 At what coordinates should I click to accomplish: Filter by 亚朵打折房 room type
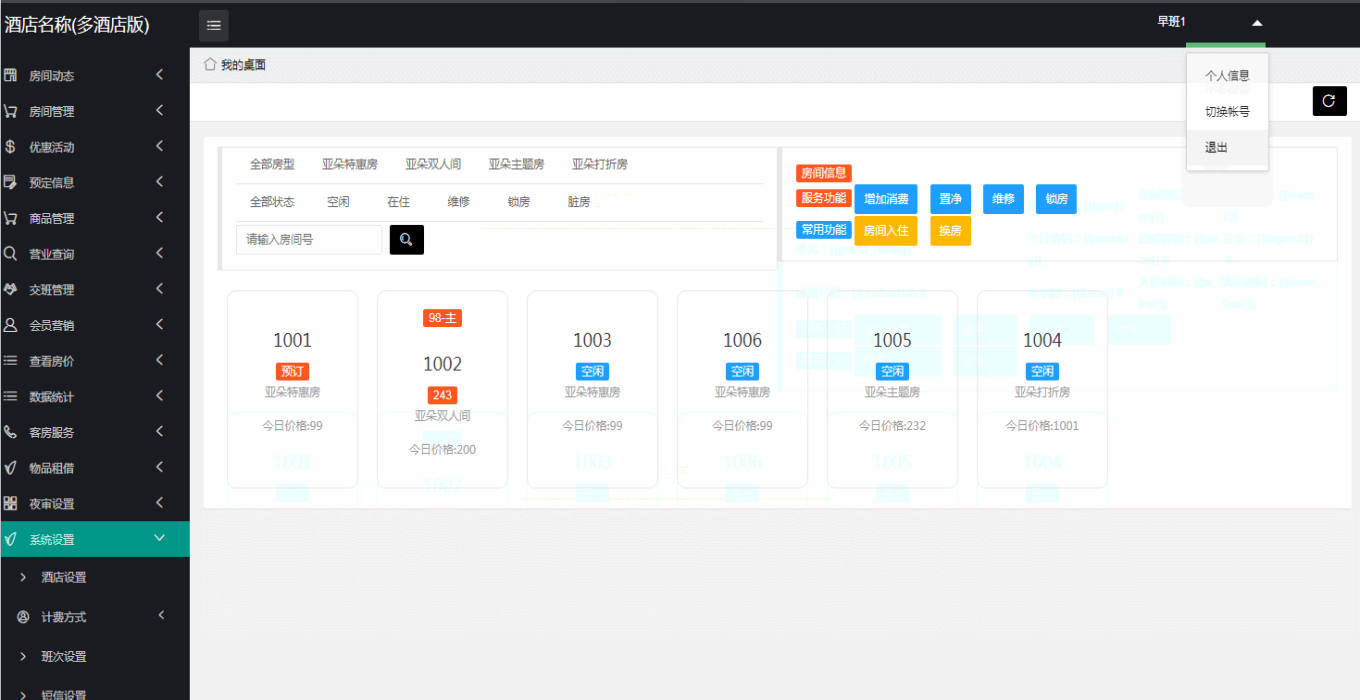click(600, 164)
